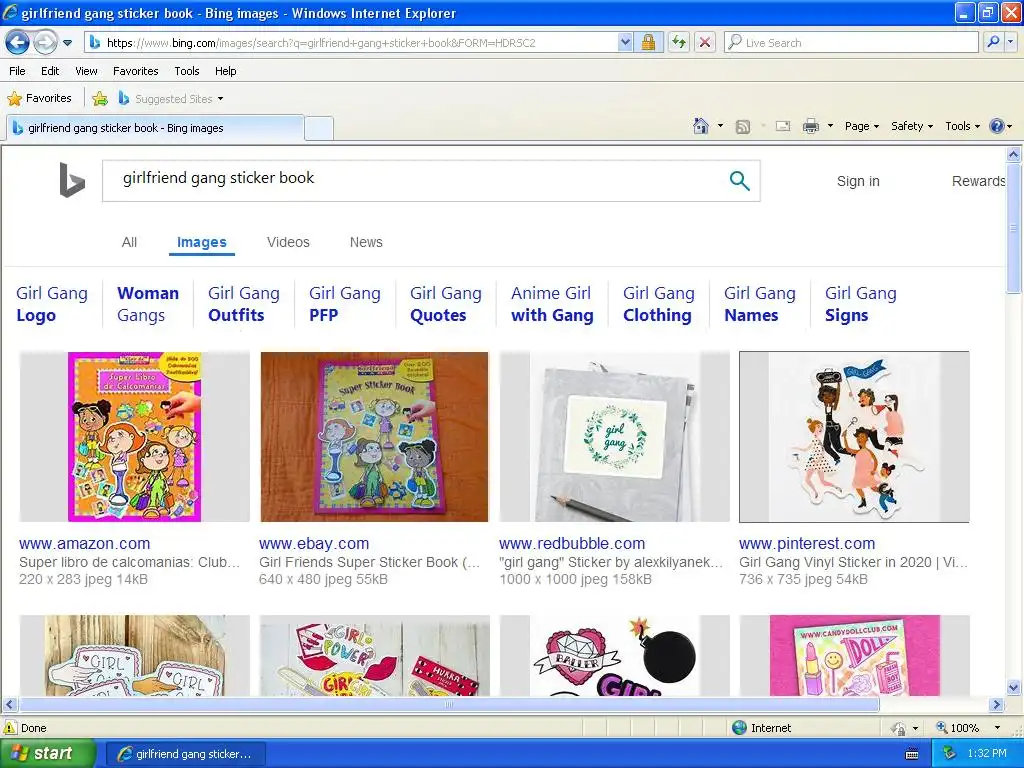Select Girl Gang Logo suggestion
Image resolution: width=1024 pixels, height=768 pixels.
(52, 304)
